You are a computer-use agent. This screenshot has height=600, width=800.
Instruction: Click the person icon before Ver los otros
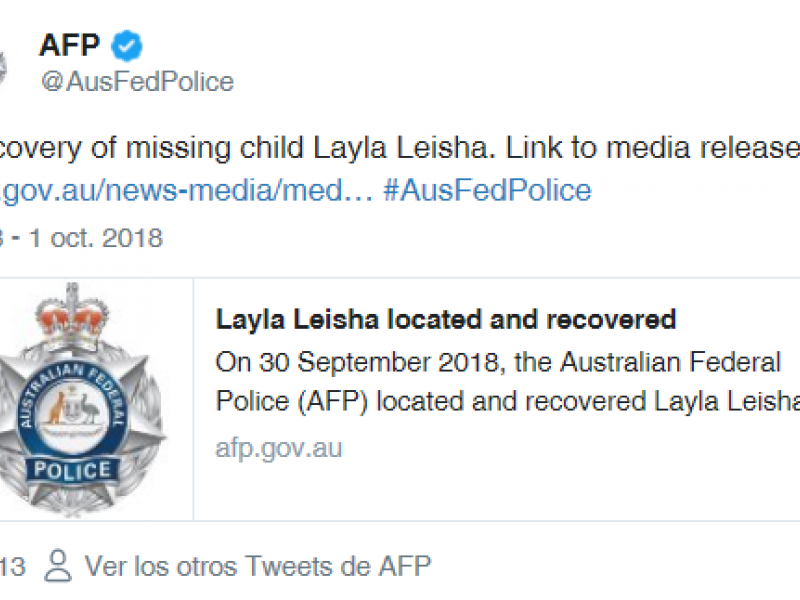click(58, 566)
